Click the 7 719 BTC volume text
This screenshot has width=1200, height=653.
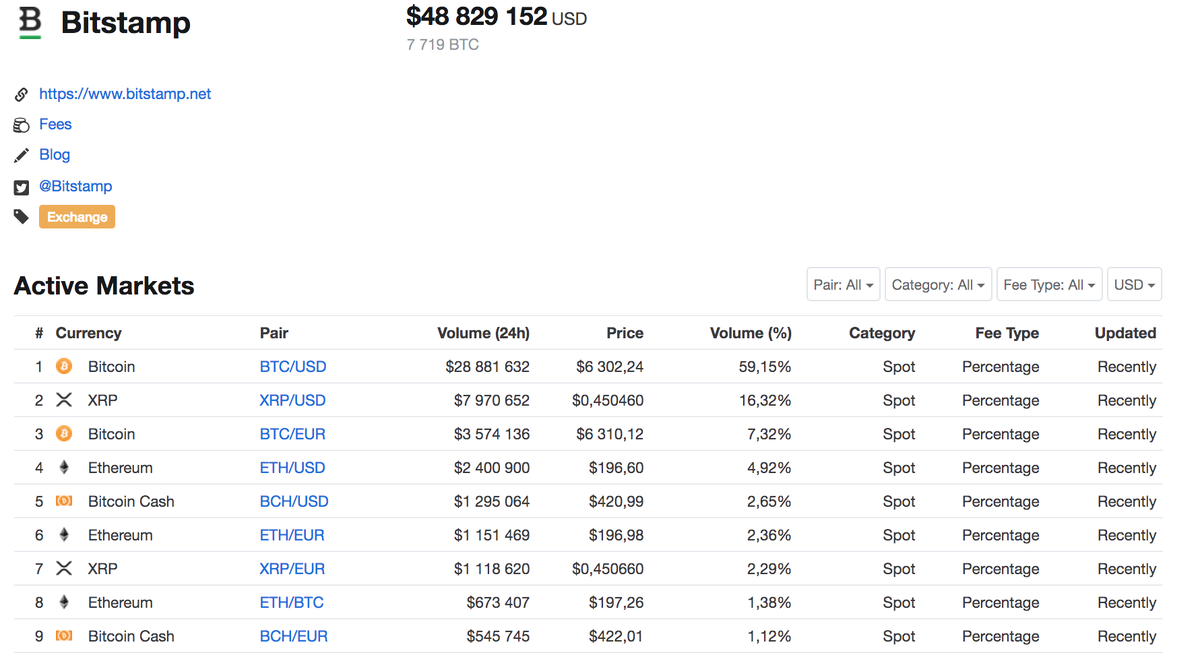(x=443, y=45)
